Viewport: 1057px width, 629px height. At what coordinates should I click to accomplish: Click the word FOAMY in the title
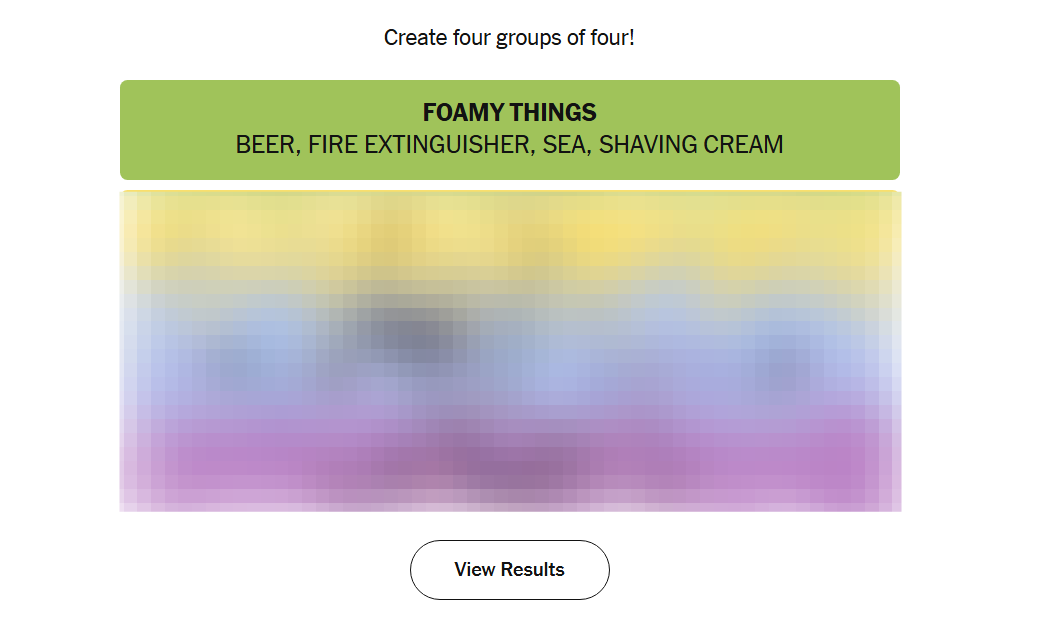pos(463,112)
